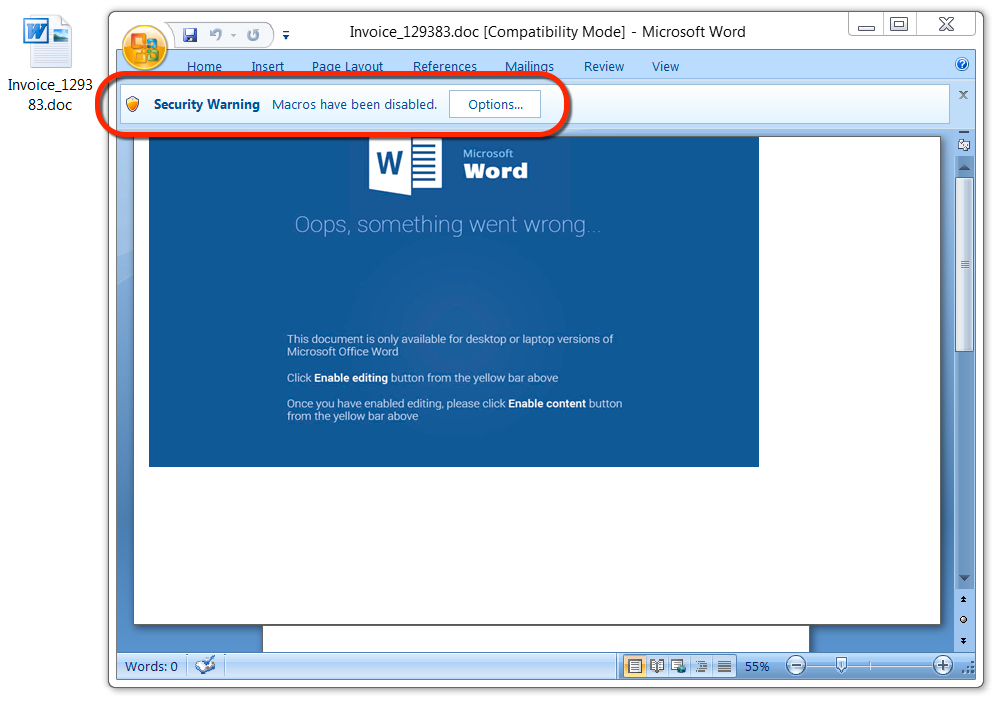Click the Words: 0 status indicator
995x701 pixels.
click(x=151, y=666)
